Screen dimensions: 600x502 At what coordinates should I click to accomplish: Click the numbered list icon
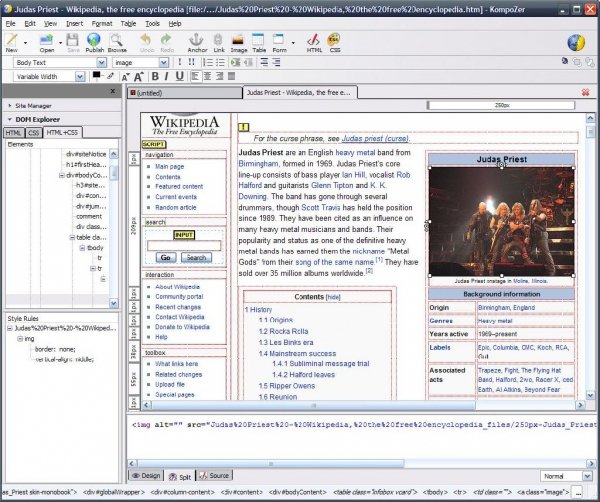(x=207, y=62)
